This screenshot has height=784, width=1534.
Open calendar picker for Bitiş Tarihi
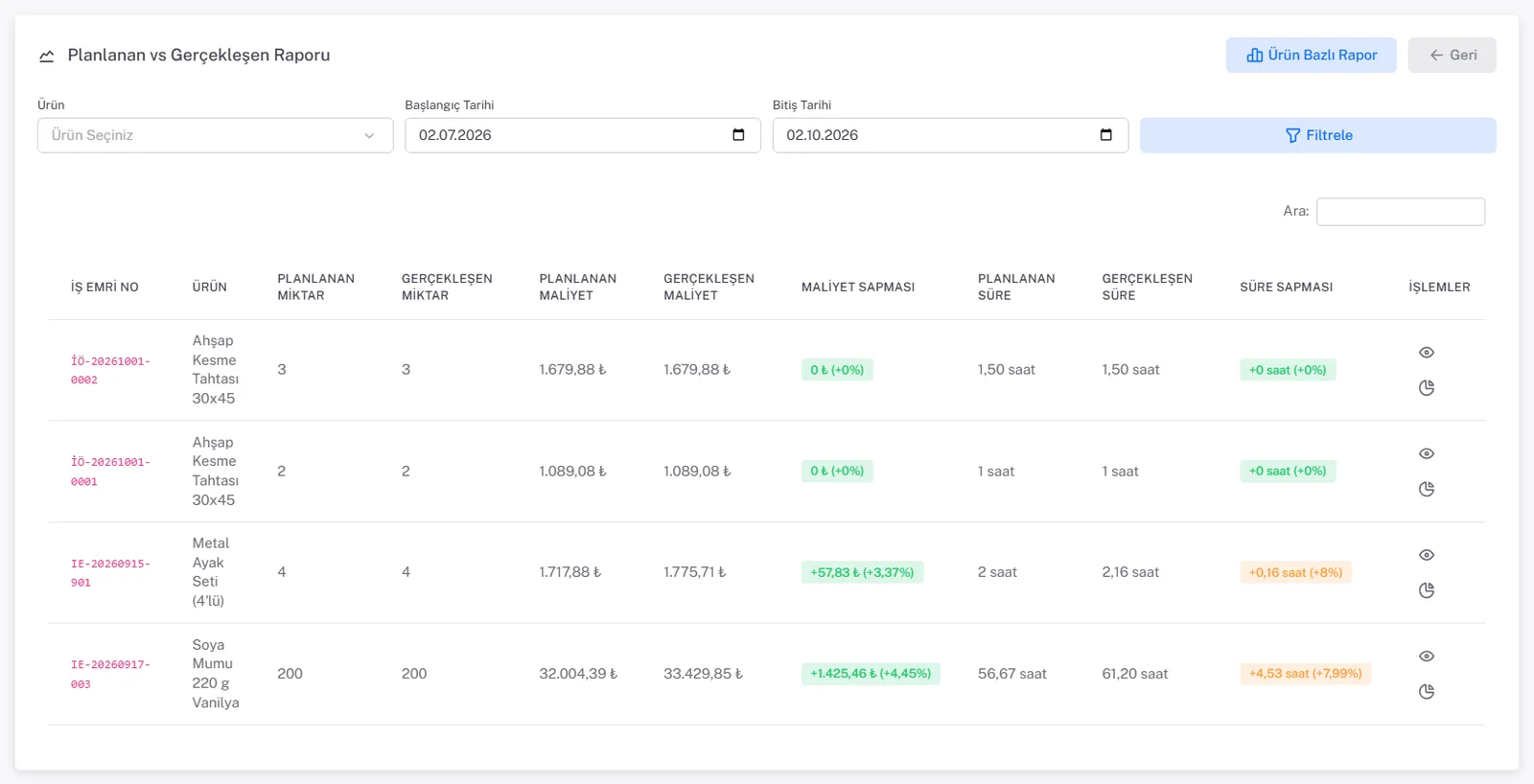(x=1105, y=135)
